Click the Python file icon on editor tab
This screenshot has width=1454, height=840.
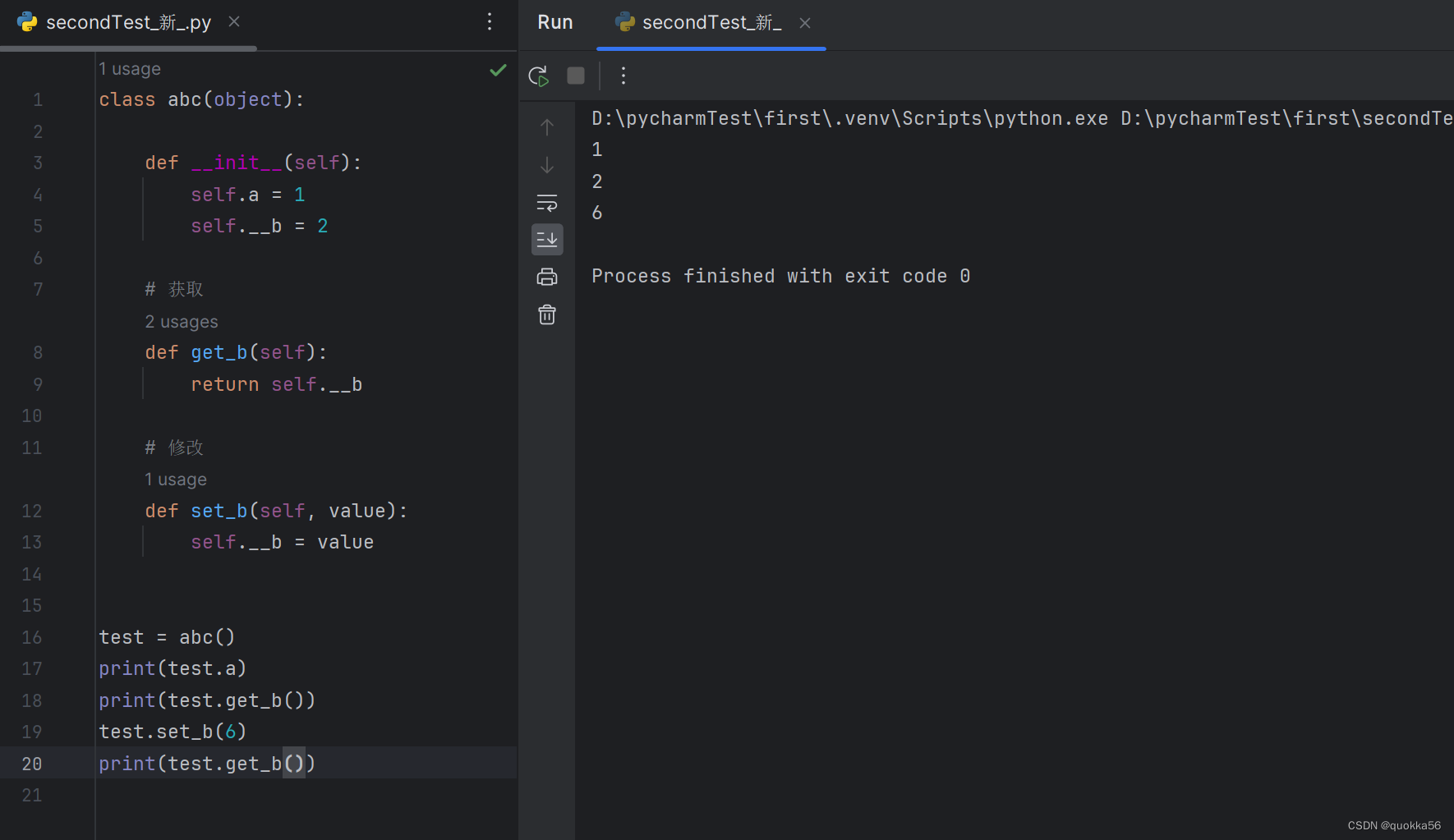(x=27, y=22)
